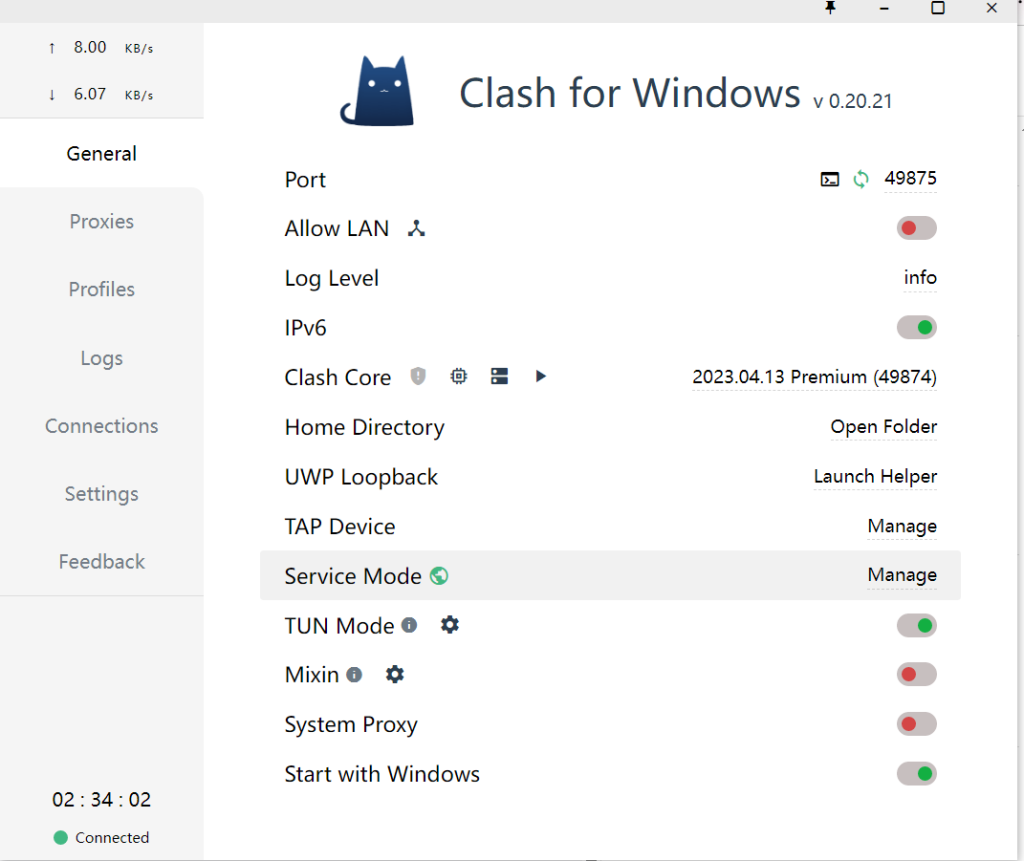
Task: Click the v 0.20.21 version text
Action: (852, 101)
